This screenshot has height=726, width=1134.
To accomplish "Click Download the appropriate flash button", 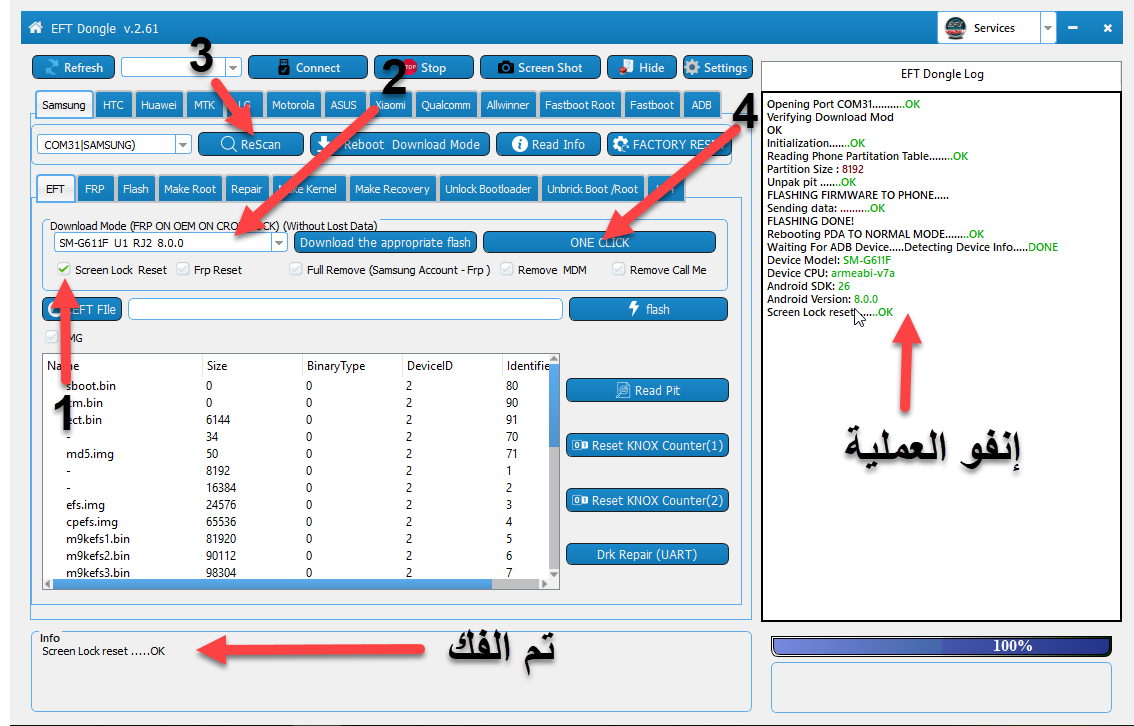I will (385, 242).
